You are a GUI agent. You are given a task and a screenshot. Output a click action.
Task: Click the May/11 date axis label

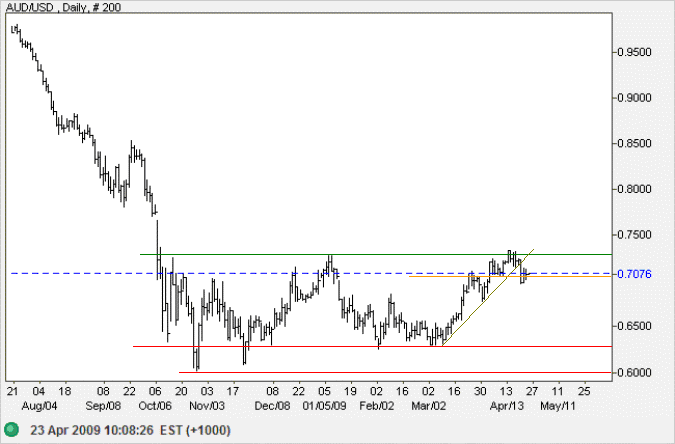click(x=558, y=406)
